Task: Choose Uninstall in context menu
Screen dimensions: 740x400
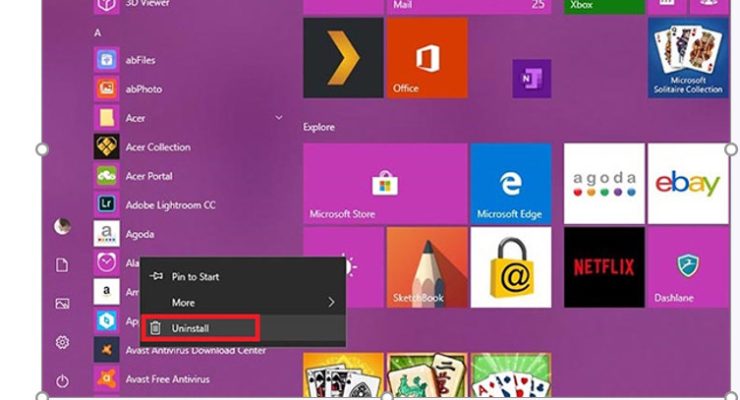Action: (243, 328)
